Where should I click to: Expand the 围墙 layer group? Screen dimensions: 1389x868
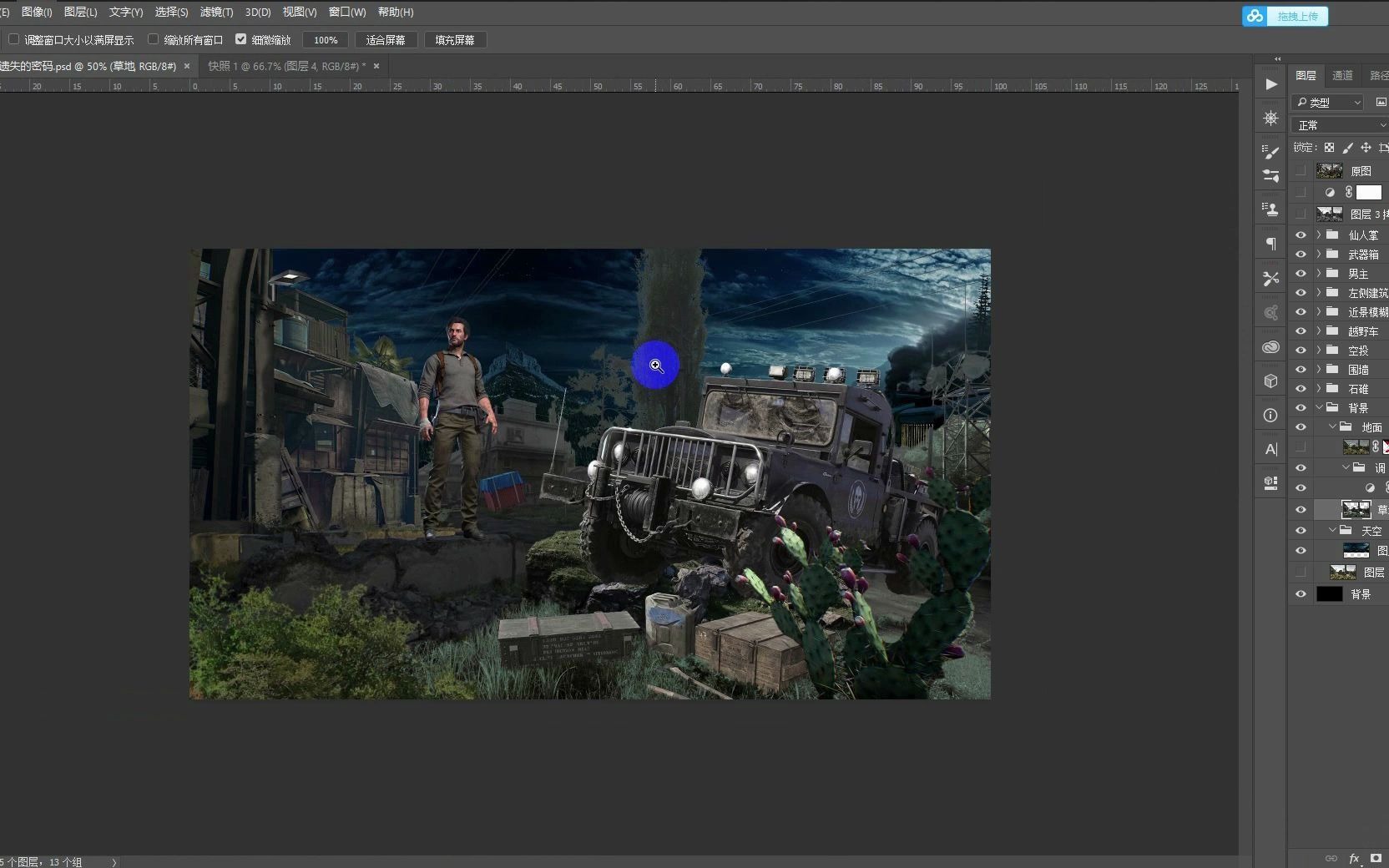tap(1319, 370)
